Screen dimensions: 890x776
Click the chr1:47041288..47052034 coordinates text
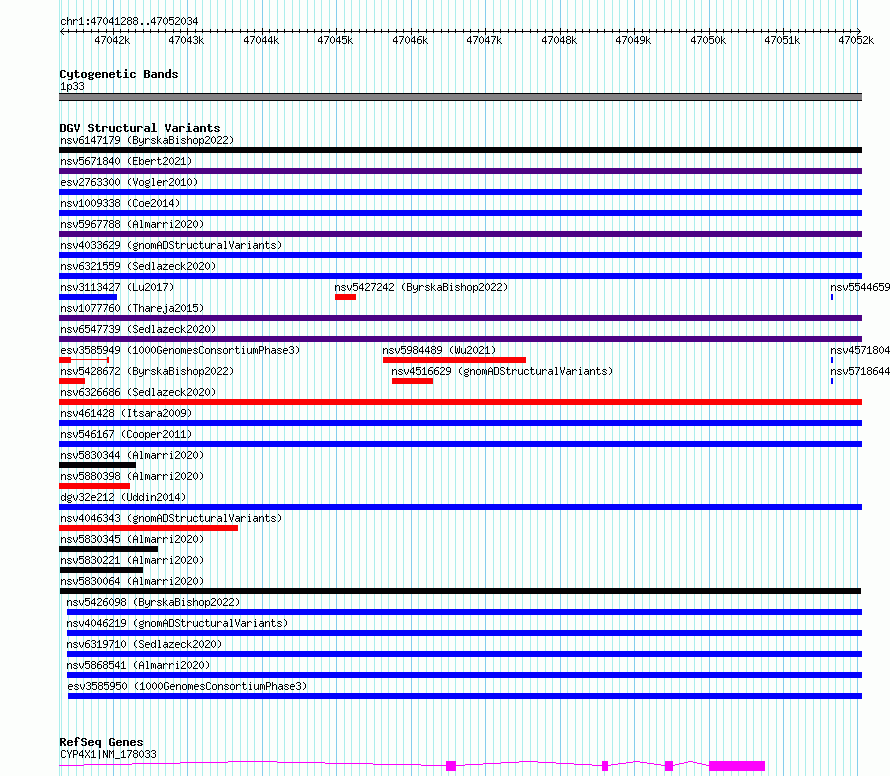point(129,22)
